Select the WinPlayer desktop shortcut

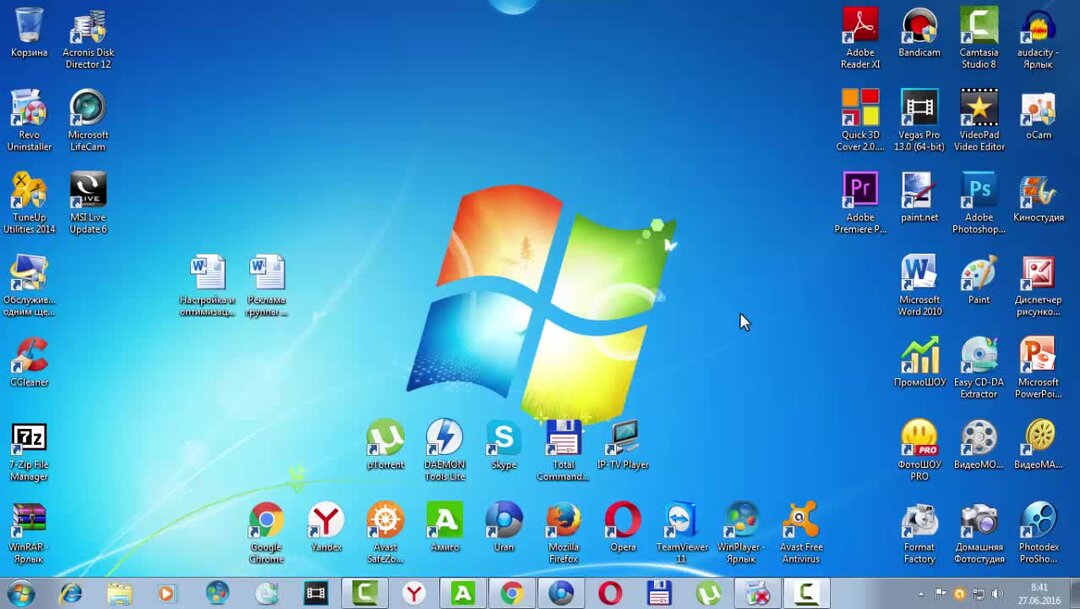click(741, 521)
